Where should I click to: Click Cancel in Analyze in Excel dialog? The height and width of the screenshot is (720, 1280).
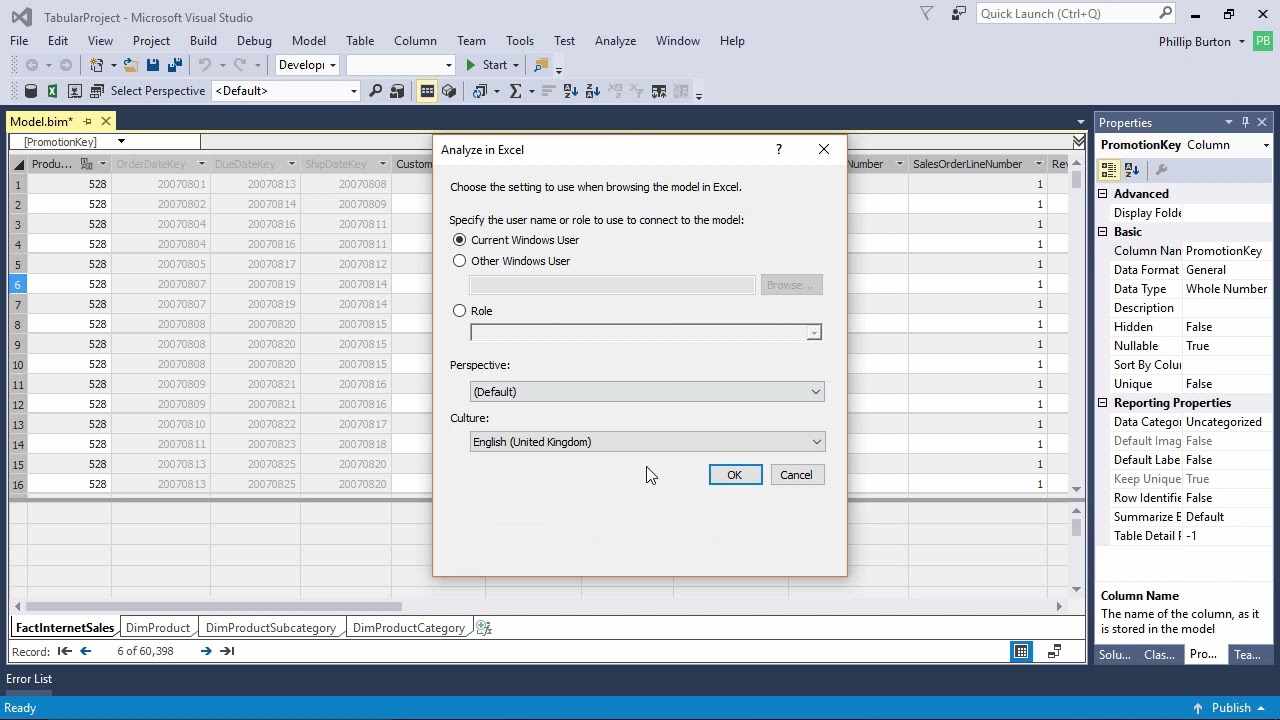pos(796,475)
